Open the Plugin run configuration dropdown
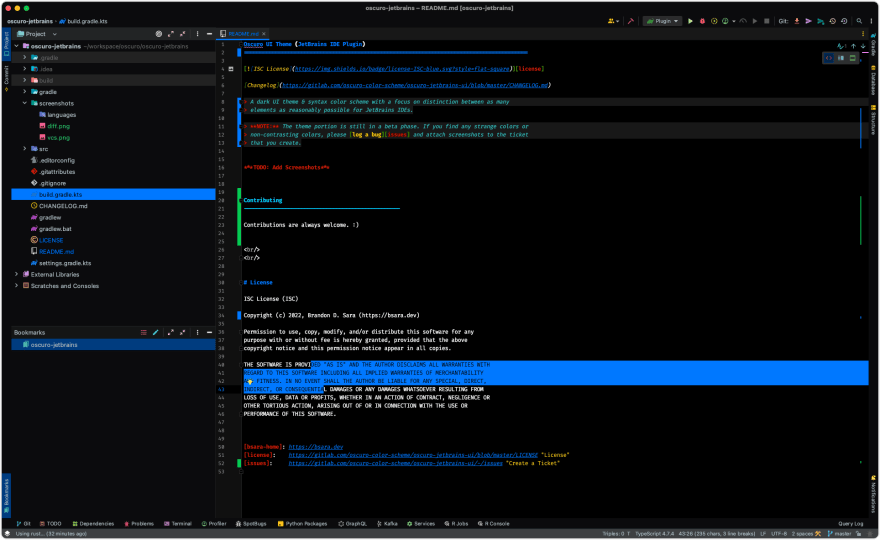The width and height of the screenshot is (880, 540). click(662, 21)
